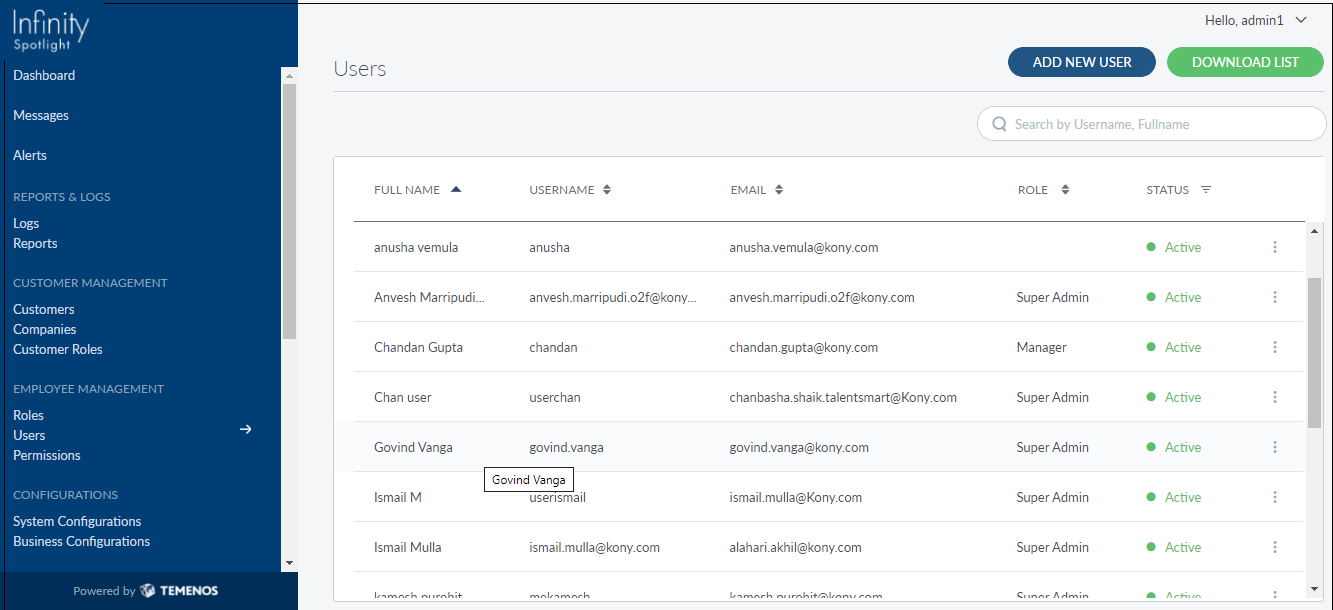
Task: Toggle Full Name sort order arrow
Action: pyautogui.click(x=456, y=189)
